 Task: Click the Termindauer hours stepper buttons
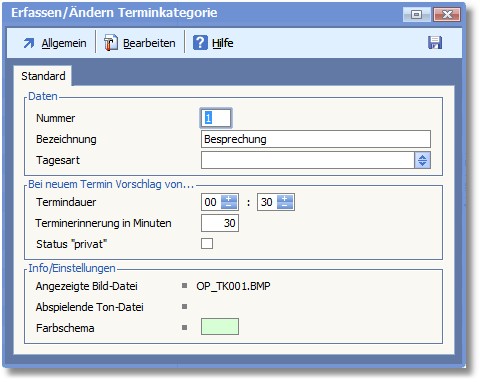coord(229,202)
